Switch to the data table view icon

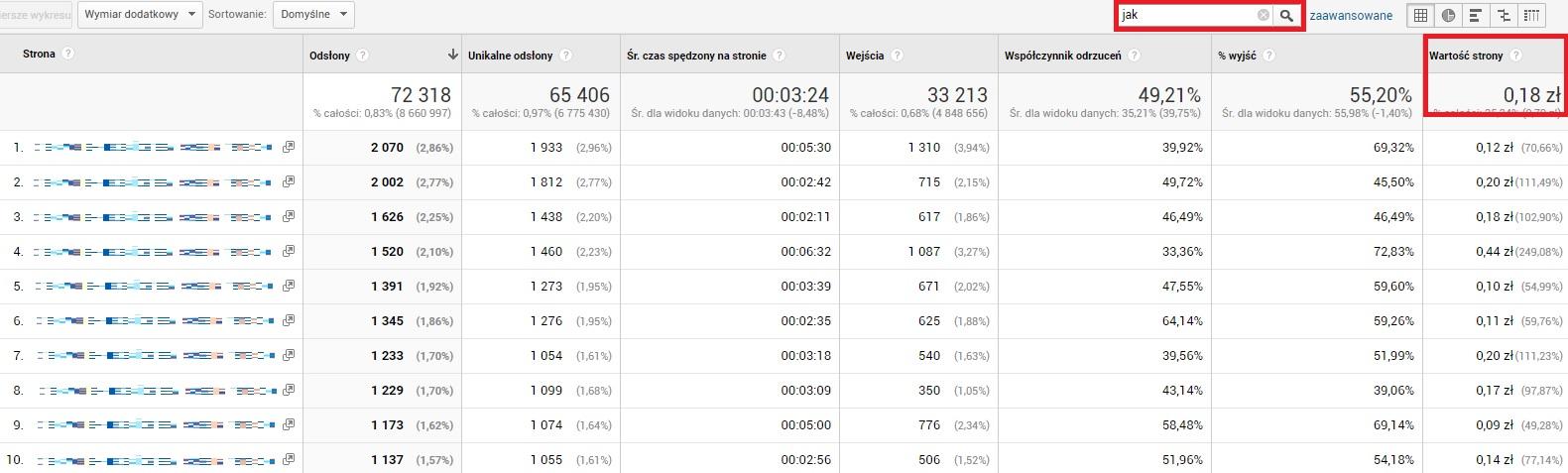click(1420, 16)
